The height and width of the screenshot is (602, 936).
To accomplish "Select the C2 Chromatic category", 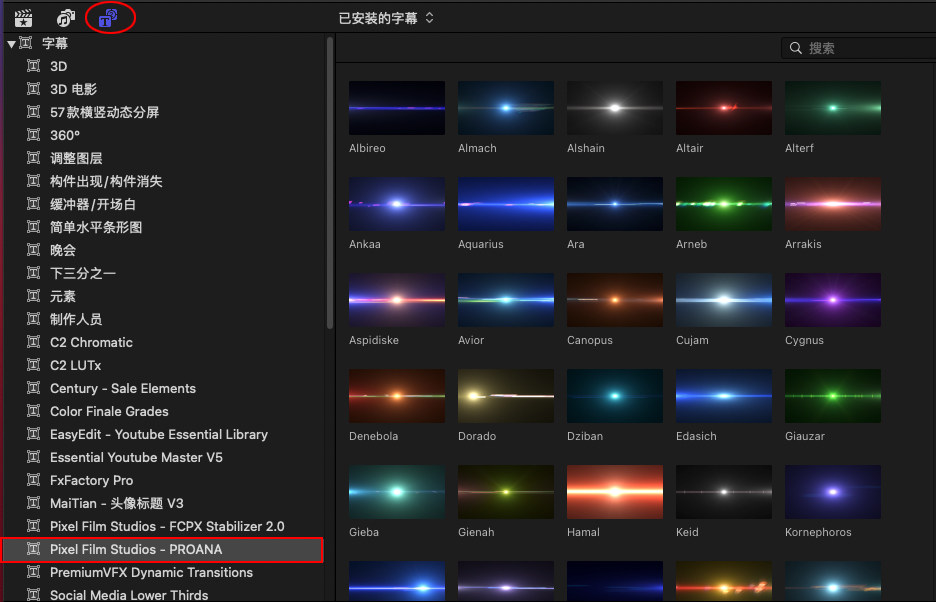I will [164, 342].
